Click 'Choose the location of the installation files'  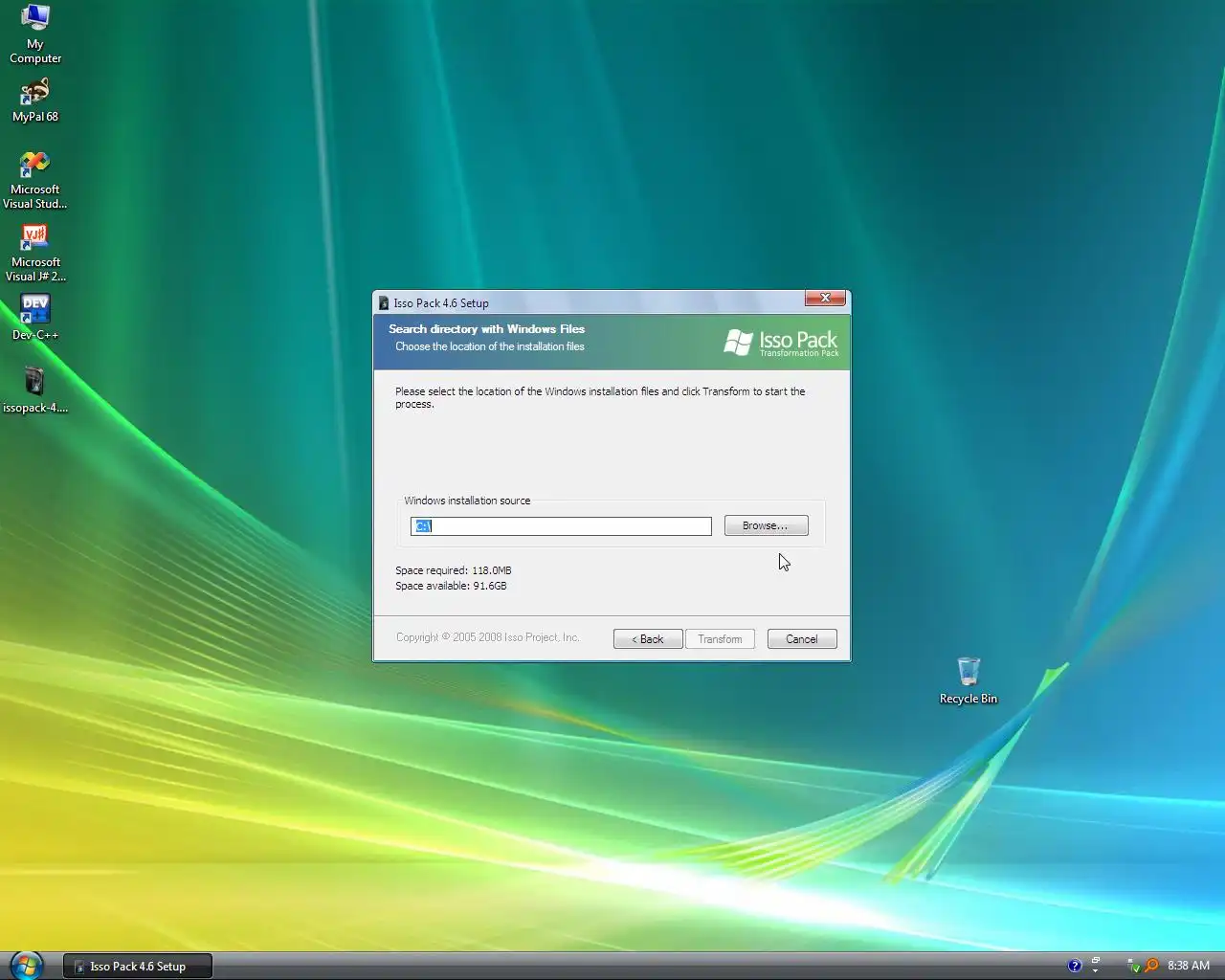click(490, 346)
